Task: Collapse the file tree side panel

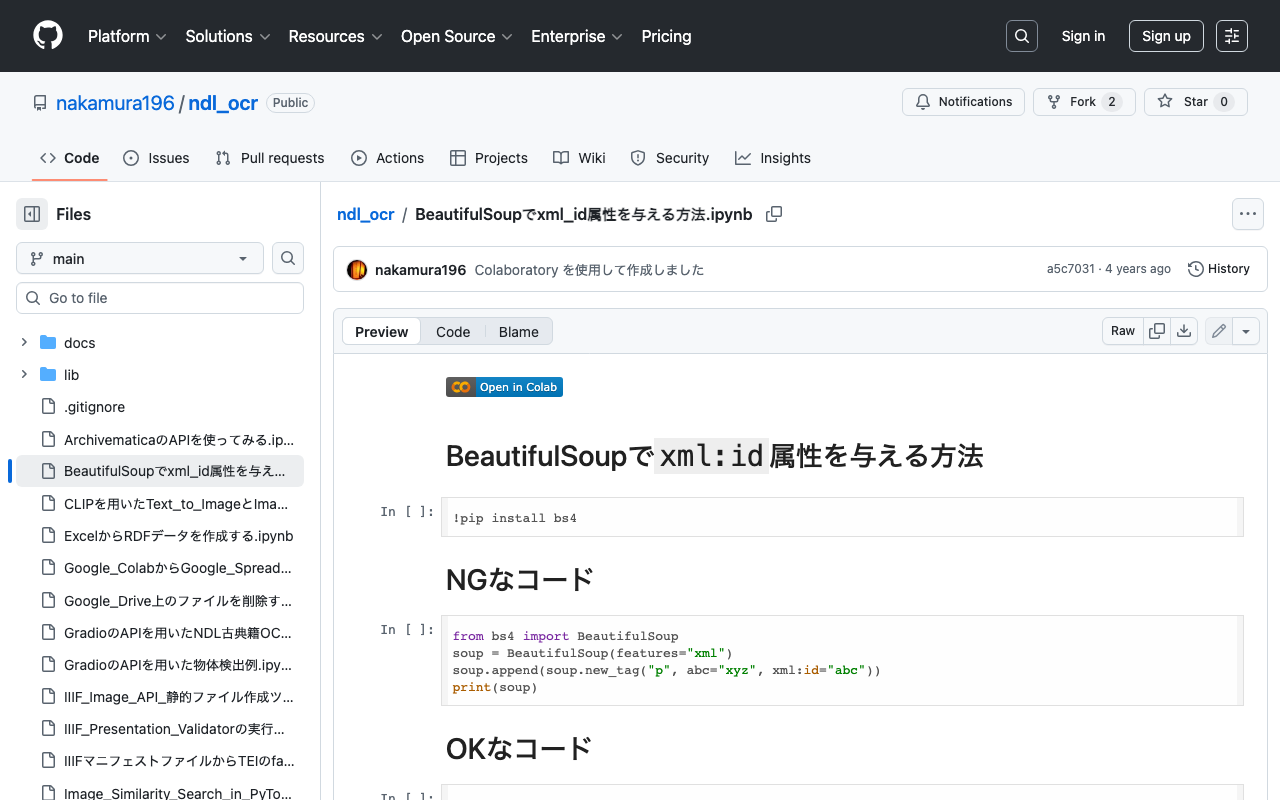Action: [x=32, y=214]
